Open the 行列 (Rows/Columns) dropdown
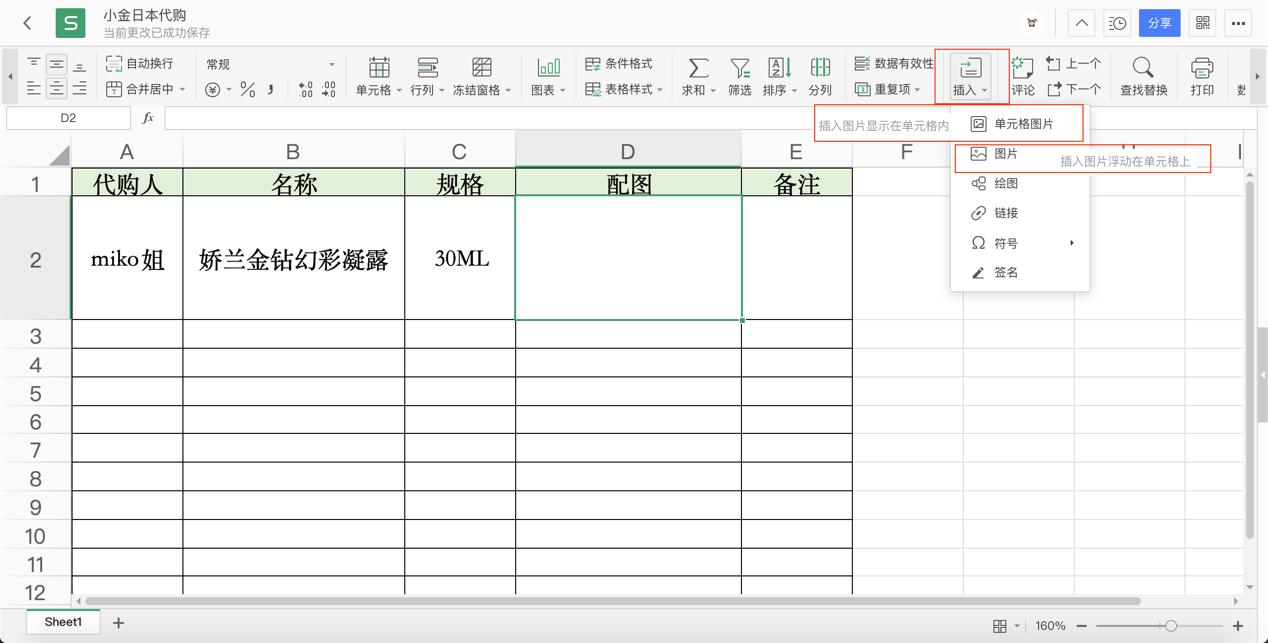Image resolution: width=1268 pixels, height=643 pixels. (428, 76)
